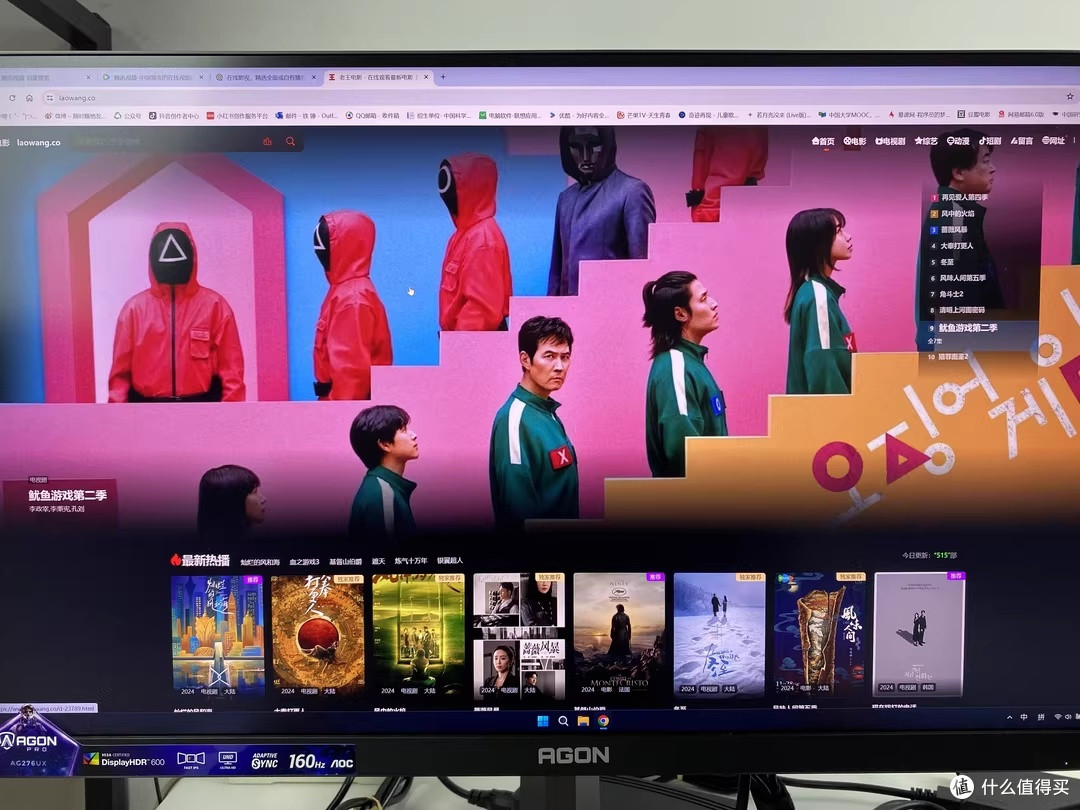Open a new browser tab with plus
The width and height of the screenshot is (1080, 810).
pyautogui.click(x=443, y=77)
